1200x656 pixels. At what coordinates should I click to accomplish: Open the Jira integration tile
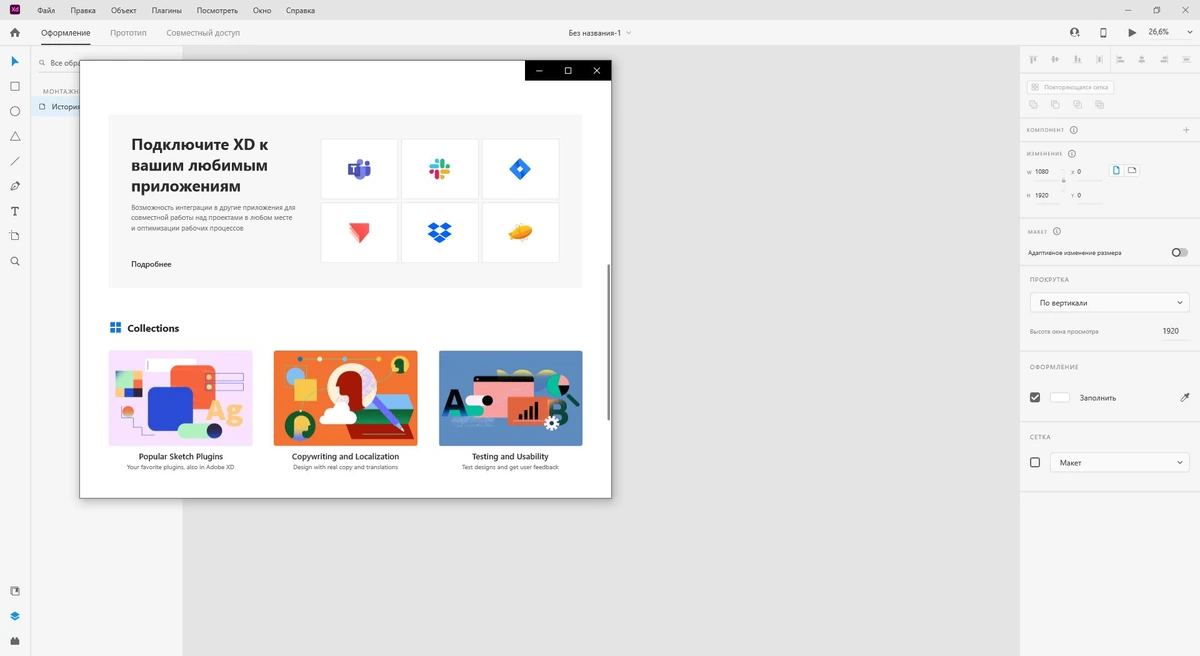pyautogui.click(x=520, y=169)
